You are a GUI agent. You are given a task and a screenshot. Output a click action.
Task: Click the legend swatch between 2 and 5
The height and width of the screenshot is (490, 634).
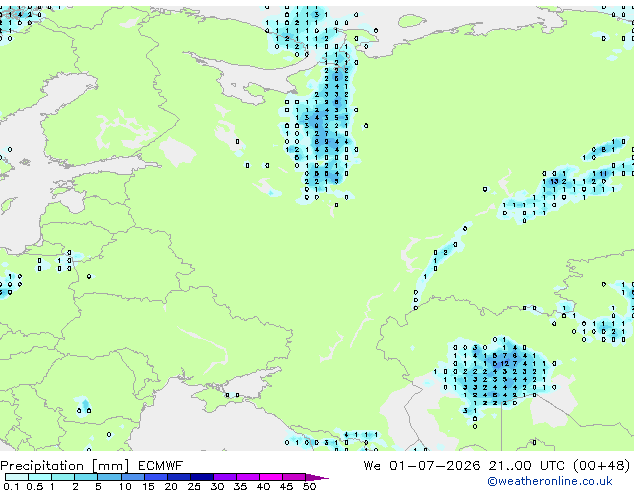coord(86,477)
